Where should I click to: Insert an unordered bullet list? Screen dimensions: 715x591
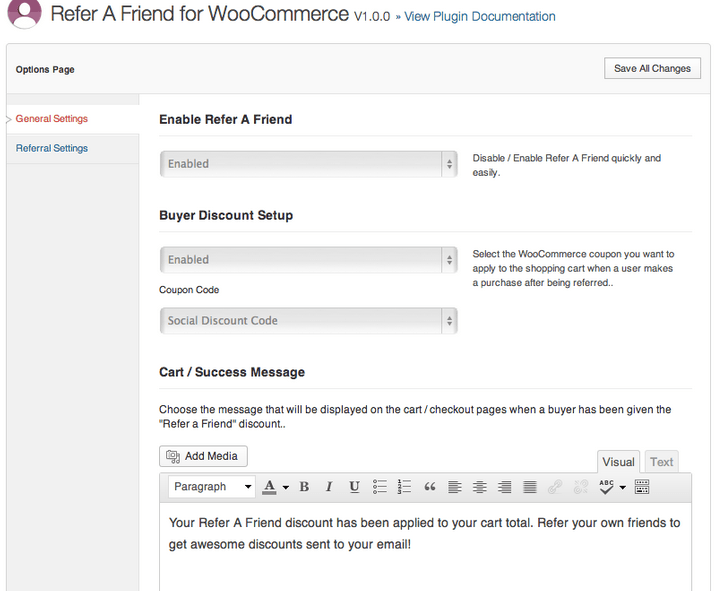(x=379, y=487)
